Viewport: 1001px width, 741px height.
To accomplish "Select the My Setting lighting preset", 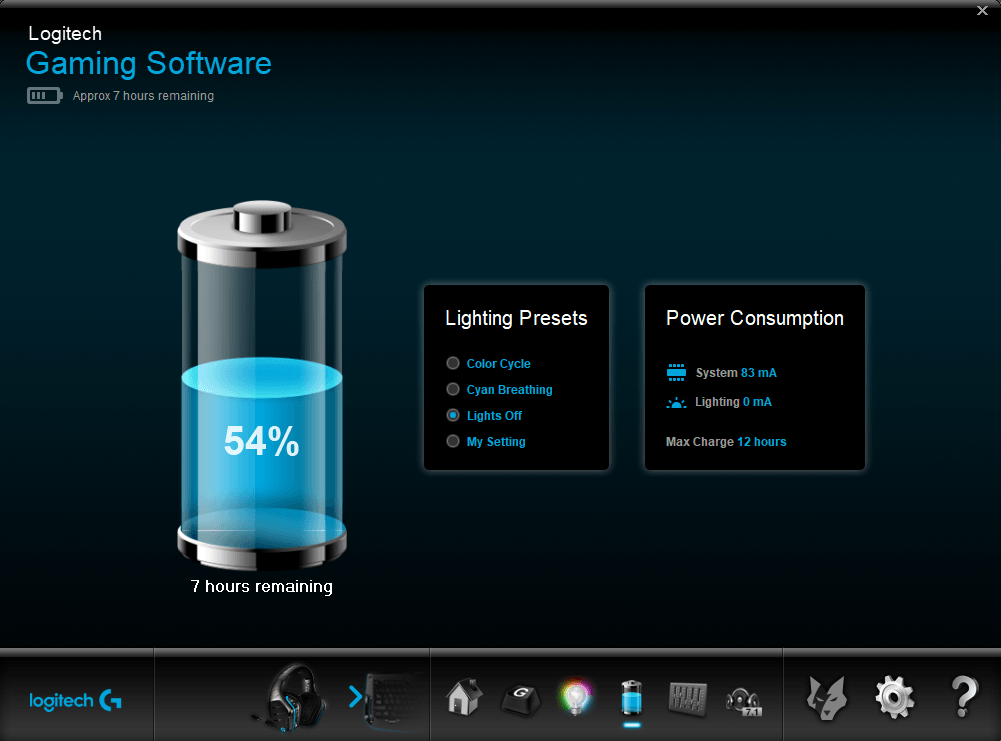I will (454, 442).
